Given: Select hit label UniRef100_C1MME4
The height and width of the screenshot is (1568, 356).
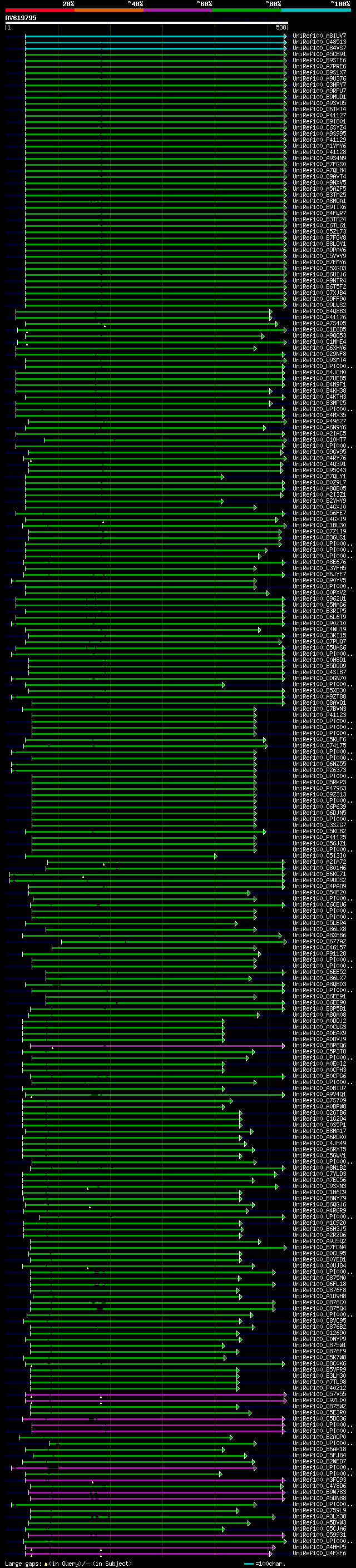Looking at the screenshot, I should 319,342.
